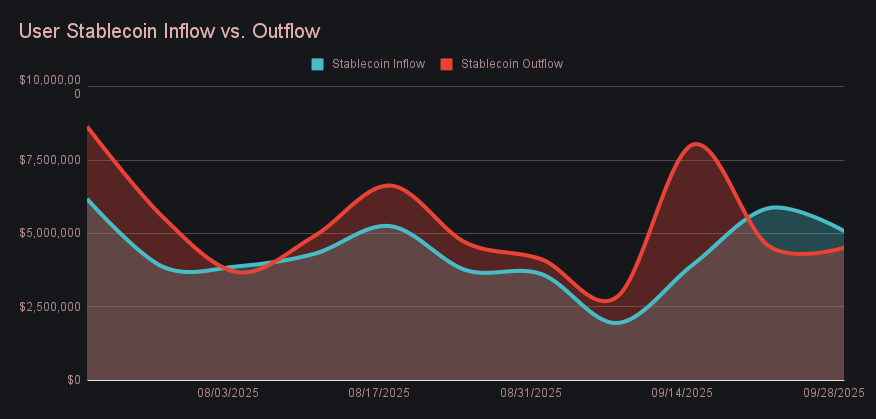Select the User Stablecoin Inflow vs. Outflow title
The image size is (876, 419).
click(x=169, y=31)
